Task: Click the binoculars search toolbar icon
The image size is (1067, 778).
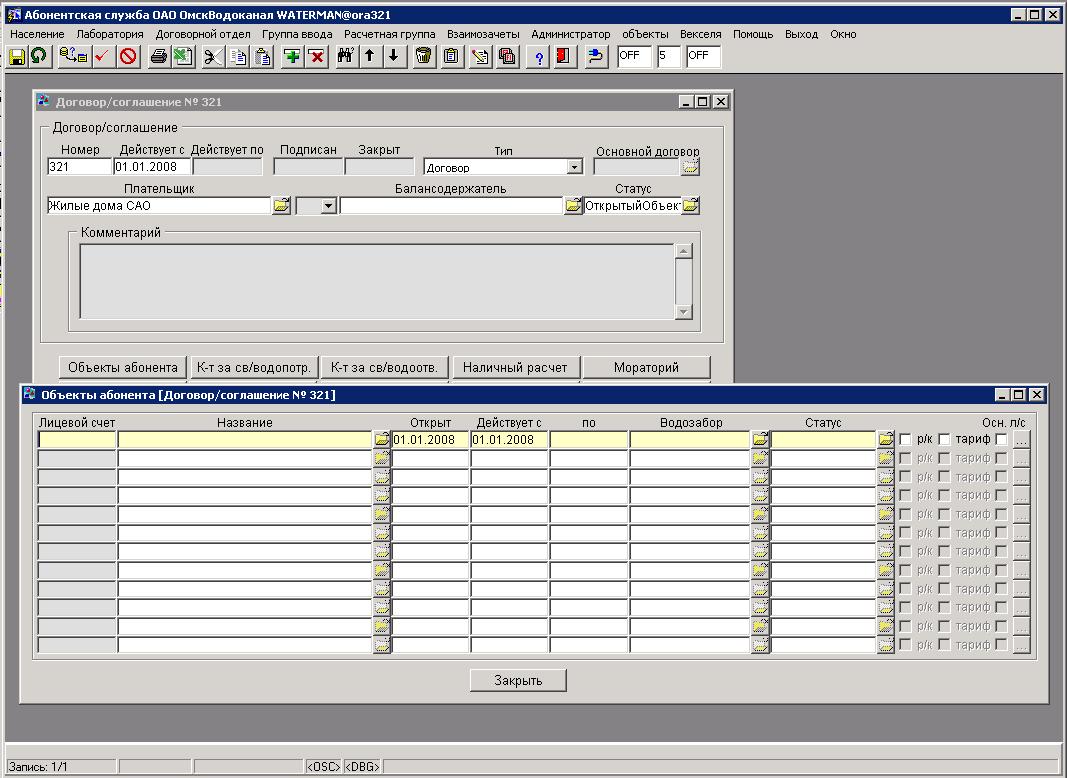Action: coord(345,57)
